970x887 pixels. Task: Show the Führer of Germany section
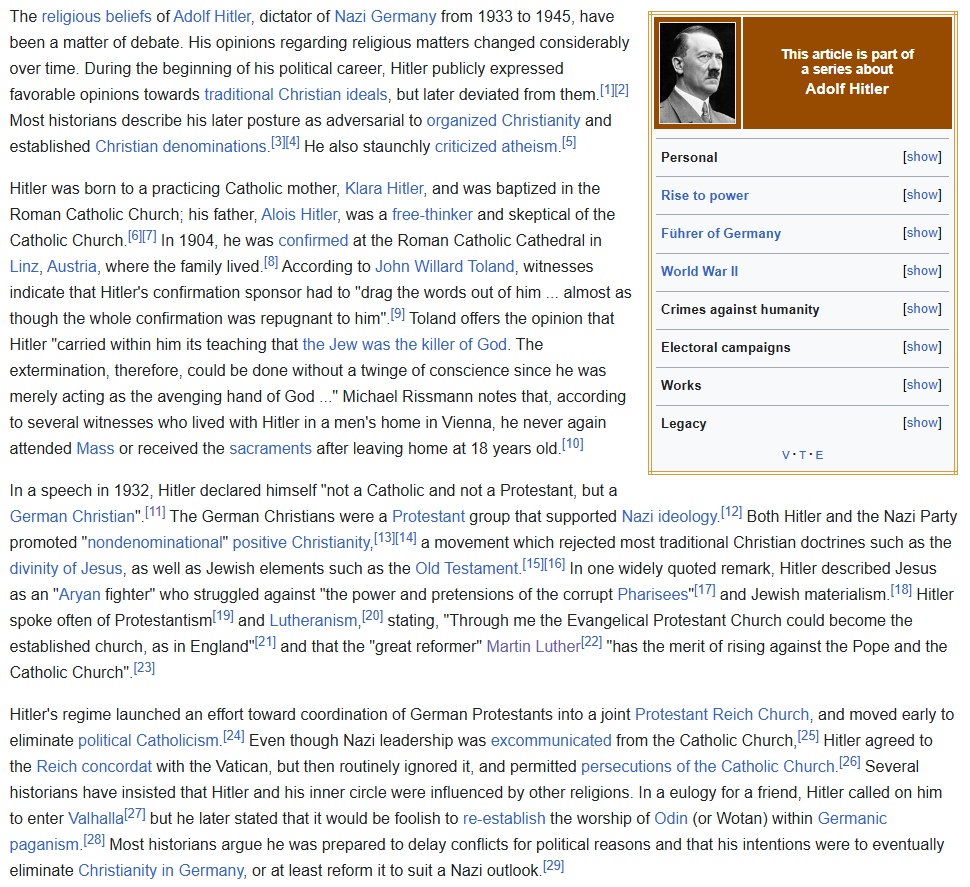pyautogui.click(x=922, y=233)
